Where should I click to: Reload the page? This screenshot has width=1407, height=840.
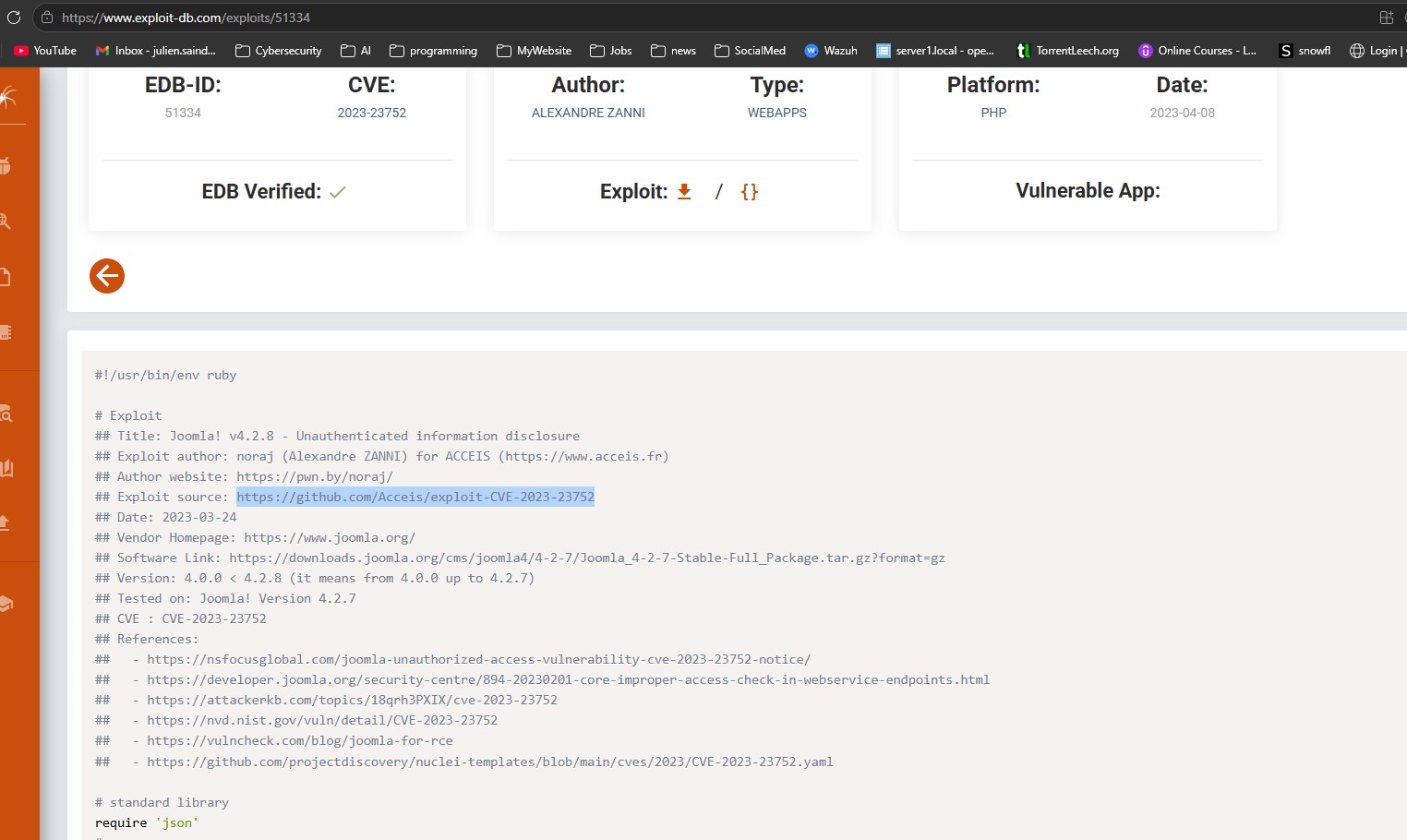pyautogui.click(x=14, y=18)
